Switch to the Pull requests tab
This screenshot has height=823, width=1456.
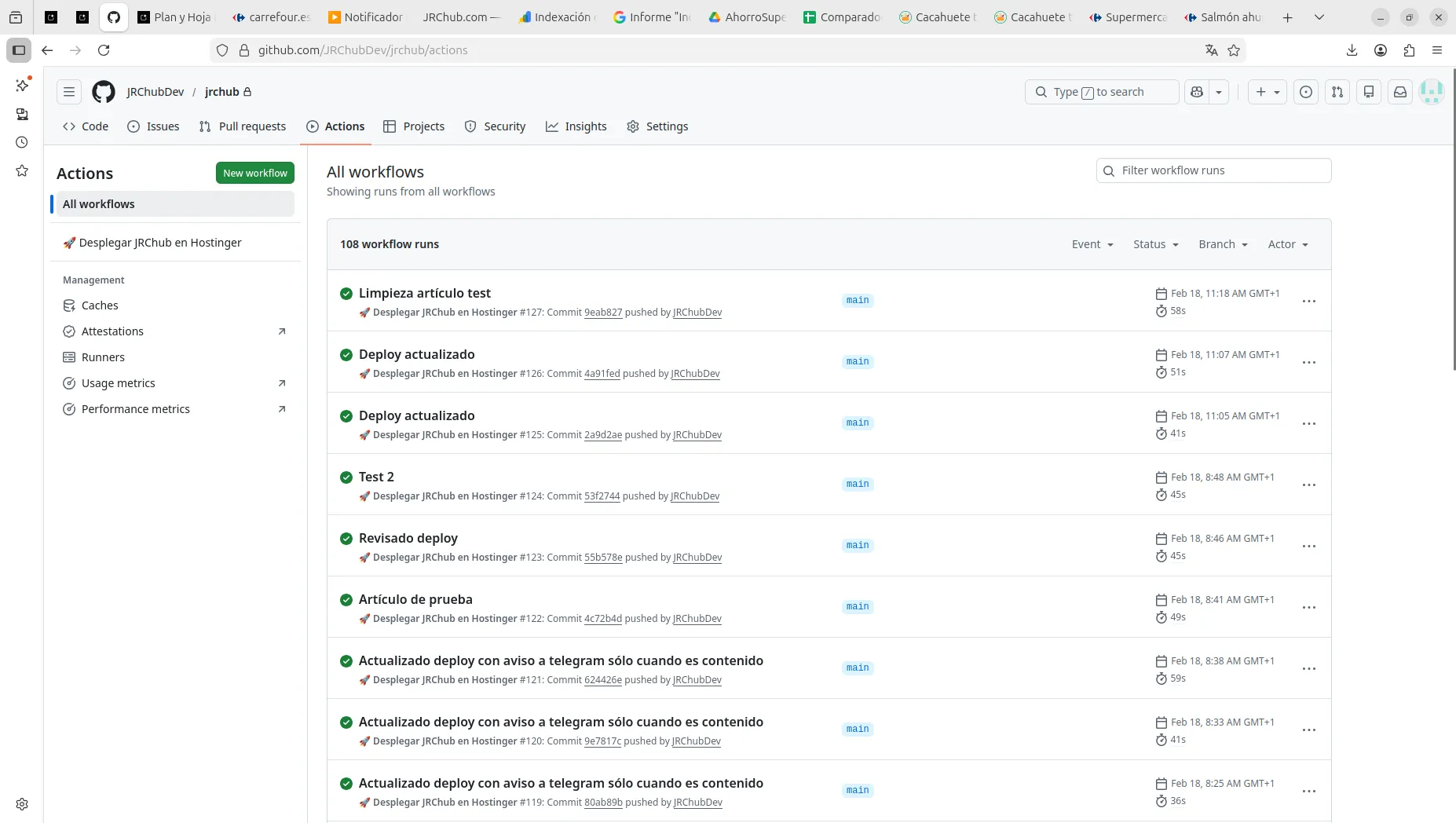coord(243,126)
